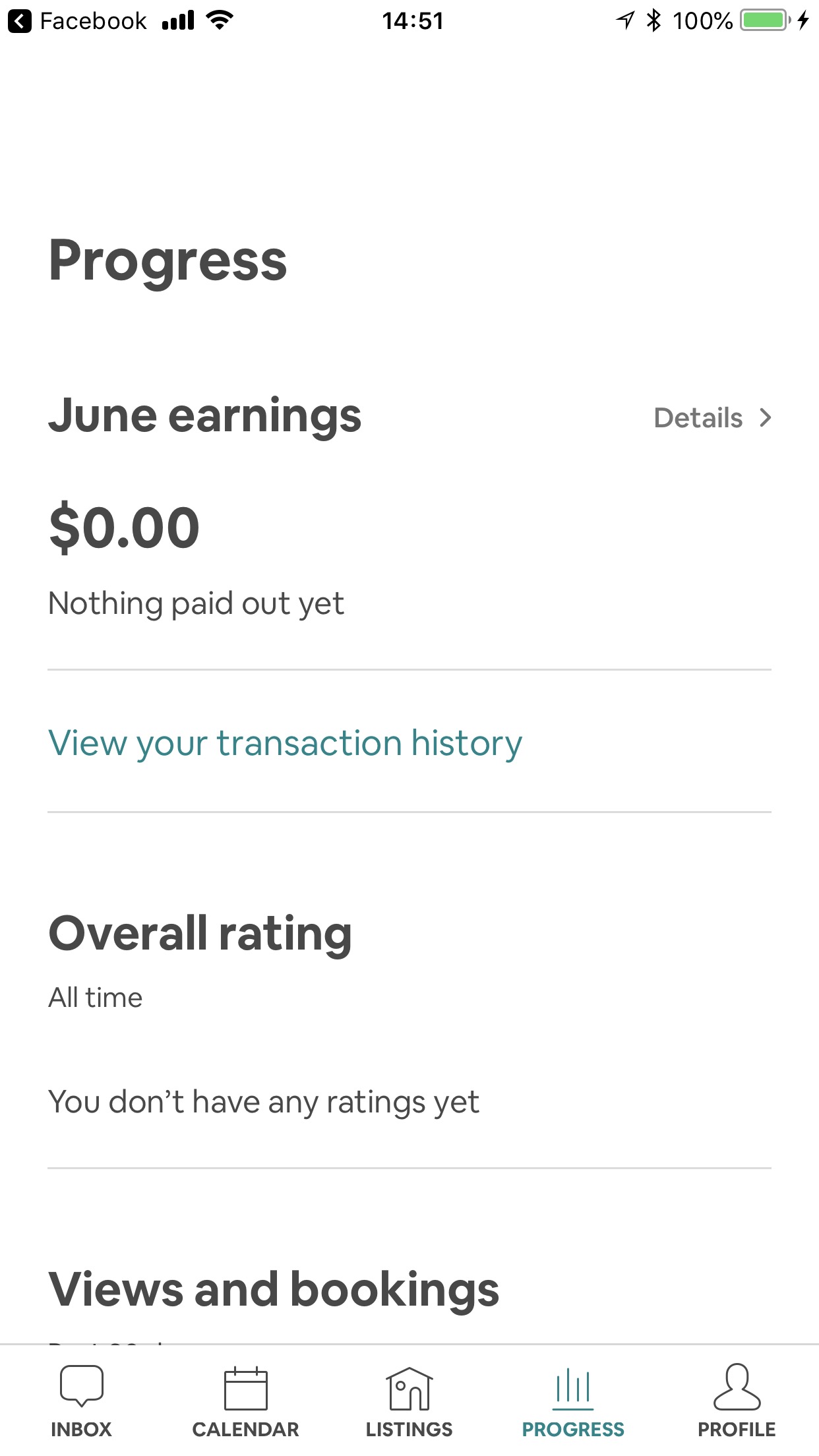The width and height of the screenshot is (819, 1456).
Task: Tap the Bluetooth status icon
Action: [653, 21]
